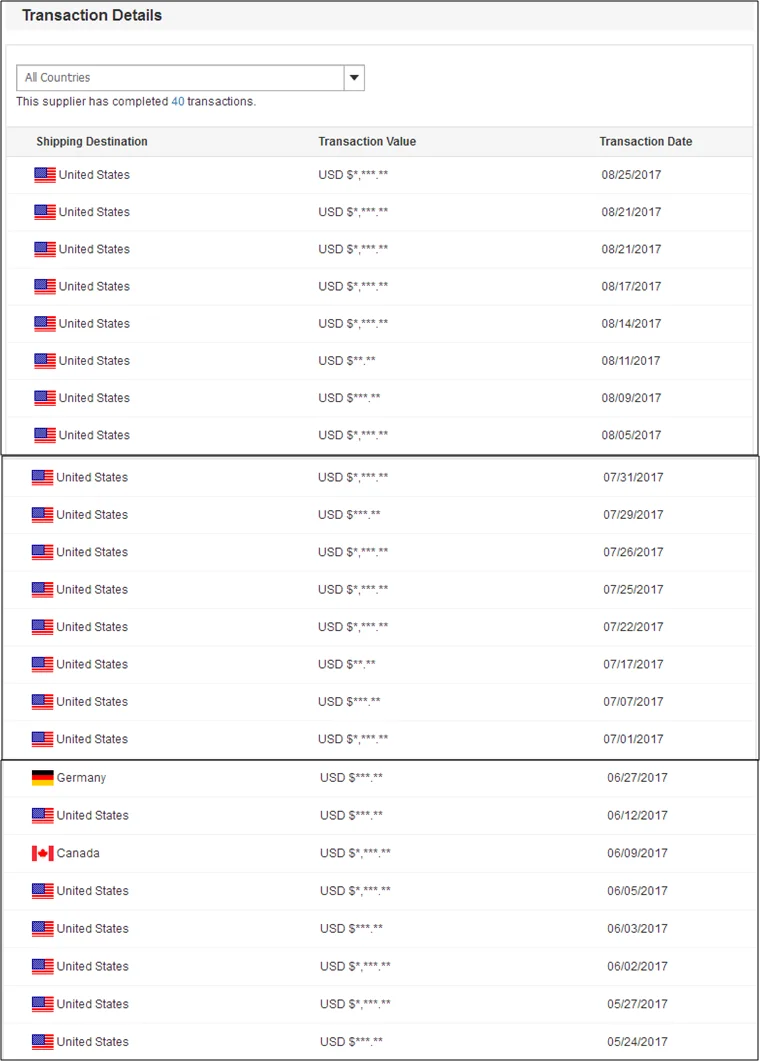Open the All Countries filter dropdown
760x1061 pixels.
coord(180,78)
